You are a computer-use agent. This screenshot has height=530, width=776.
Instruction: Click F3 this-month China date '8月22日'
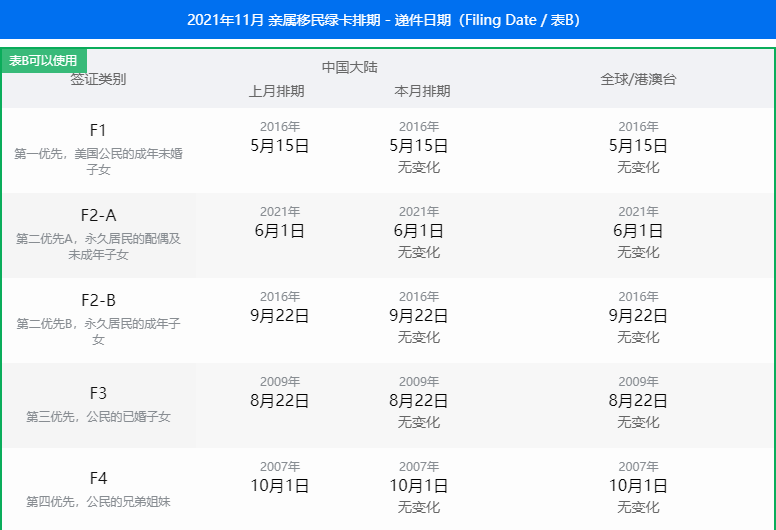coord(419,401)
